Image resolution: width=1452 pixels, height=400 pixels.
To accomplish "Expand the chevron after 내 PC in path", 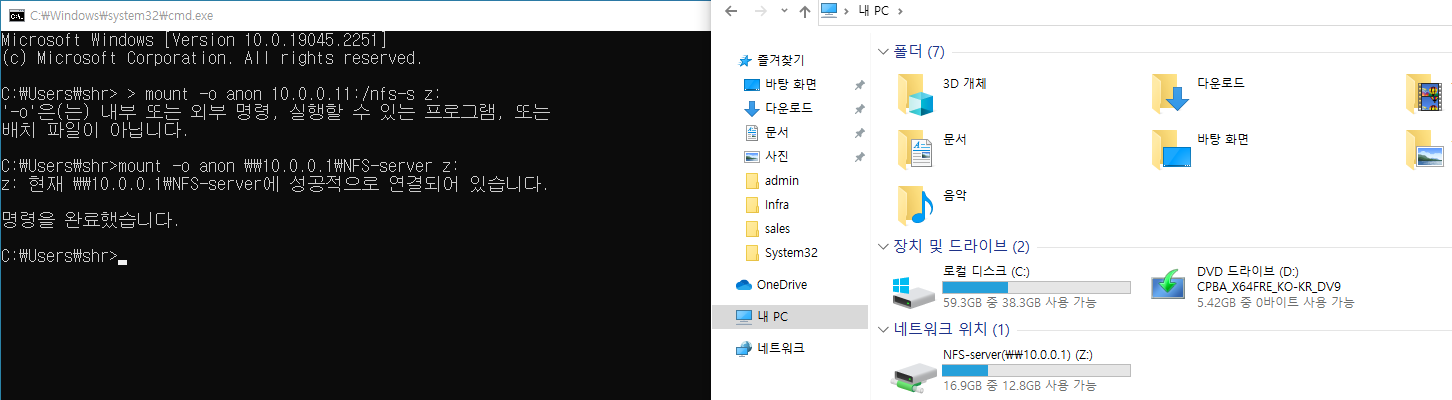I will (x=900, y=11).
